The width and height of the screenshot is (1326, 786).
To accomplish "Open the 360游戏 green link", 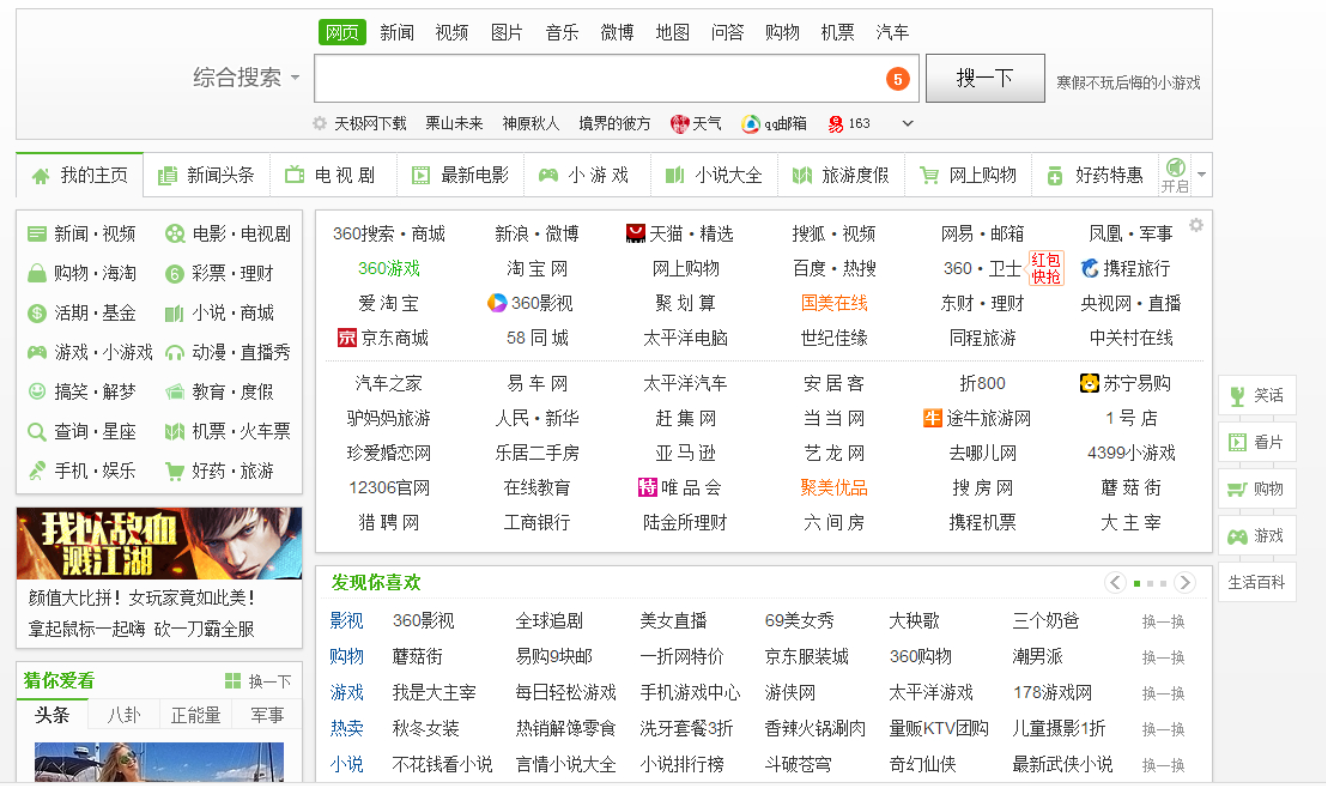I will [x=389, y=268].
